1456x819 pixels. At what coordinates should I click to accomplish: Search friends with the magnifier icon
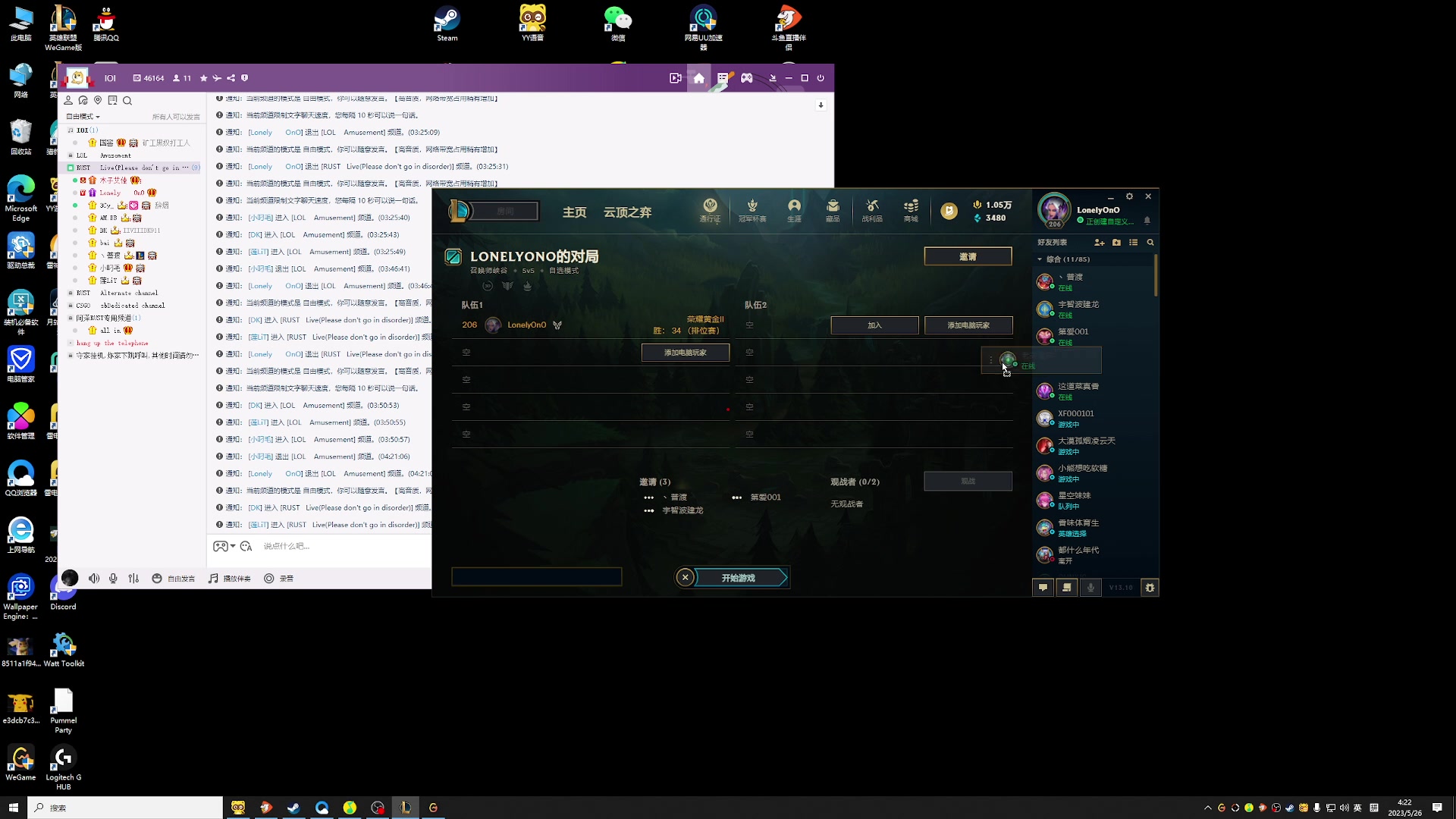coord(1150,243)
